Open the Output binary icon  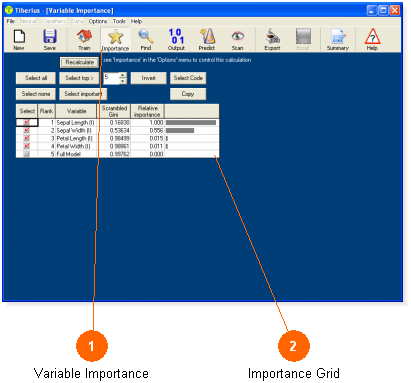click(176, 36)
